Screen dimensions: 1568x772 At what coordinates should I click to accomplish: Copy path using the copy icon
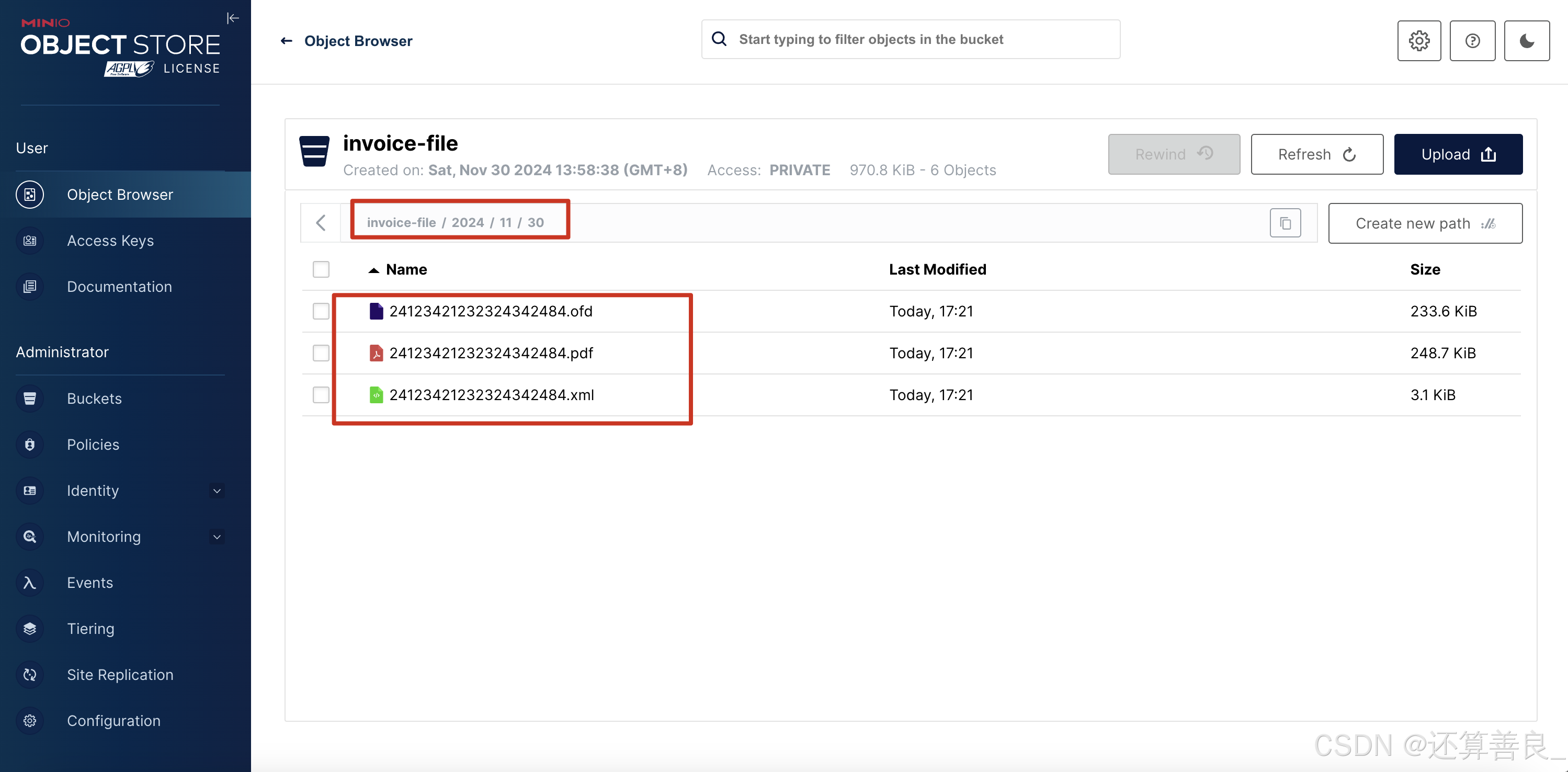point(1285,223)
